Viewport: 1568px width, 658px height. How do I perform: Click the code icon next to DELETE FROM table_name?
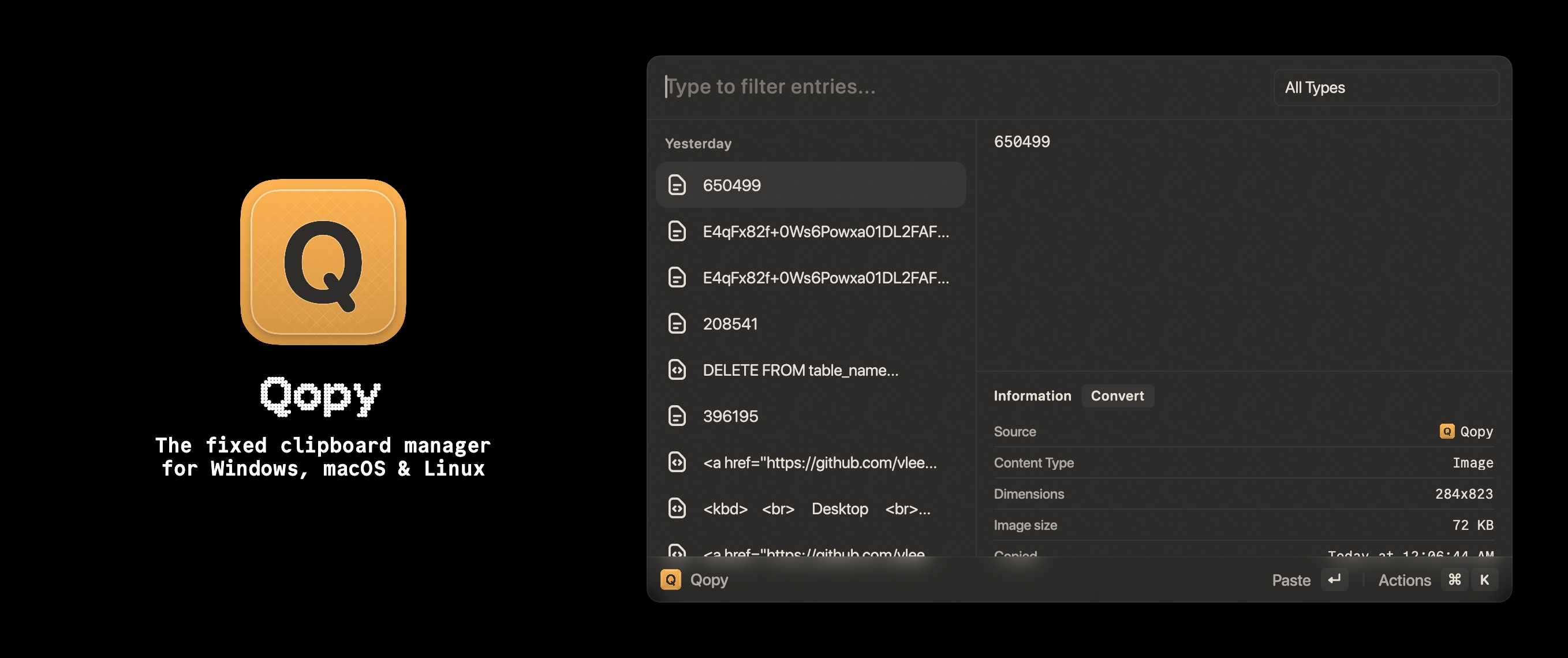pos(677,369)
